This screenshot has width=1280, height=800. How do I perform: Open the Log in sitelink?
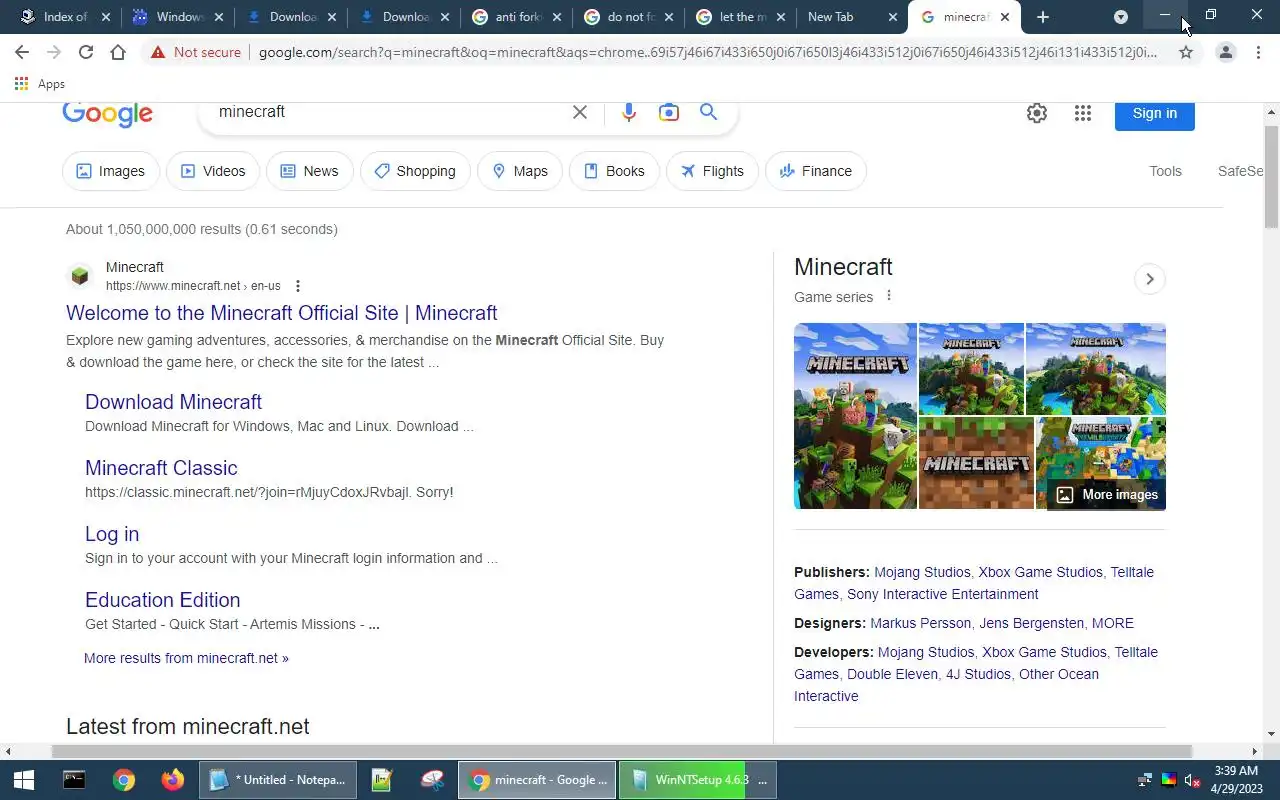112,534
